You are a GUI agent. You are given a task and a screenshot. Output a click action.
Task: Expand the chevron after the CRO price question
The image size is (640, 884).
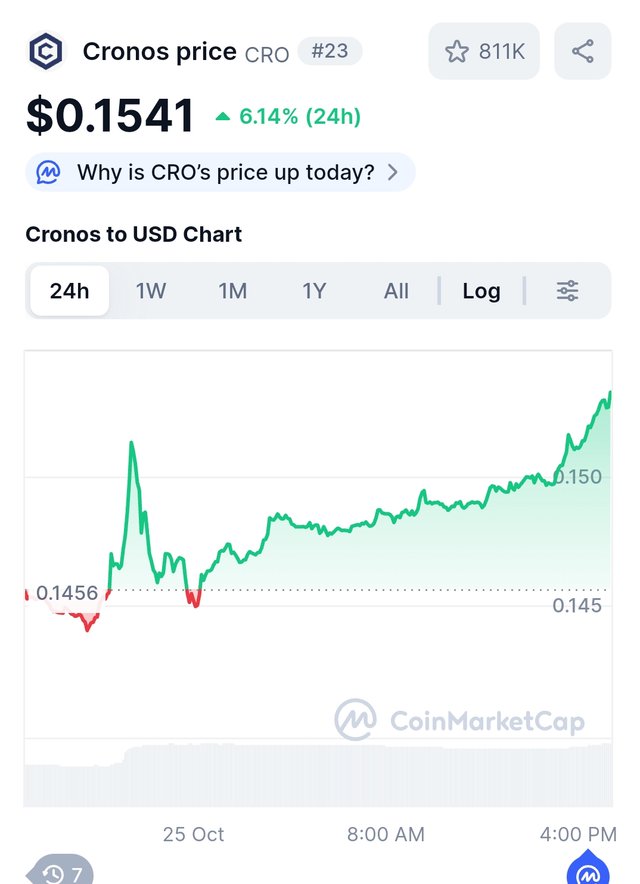click(393, 172)
